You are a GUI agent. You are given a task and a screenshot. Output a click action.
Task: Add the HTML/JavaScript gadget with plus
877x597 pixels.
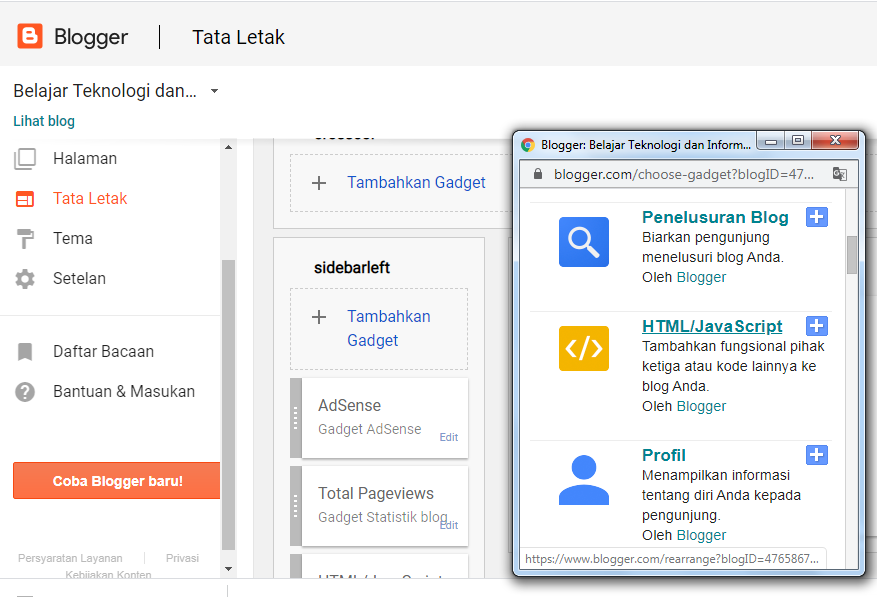coord(817,326)
